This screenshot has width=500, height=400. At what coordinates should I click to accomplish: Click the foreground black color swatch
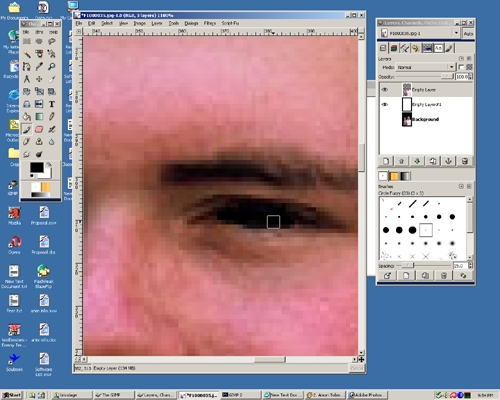click(36, 167)
